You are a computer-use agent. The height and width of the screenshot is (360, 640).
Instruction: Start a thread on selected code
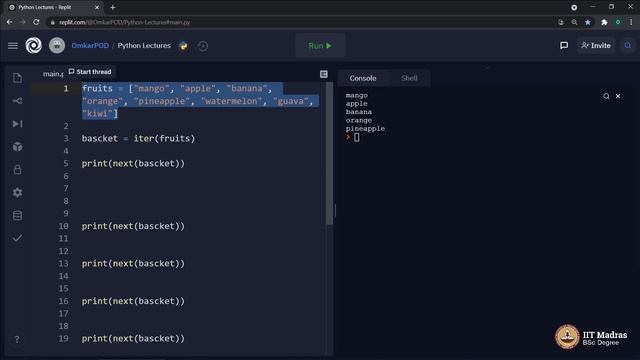[90, 71]
